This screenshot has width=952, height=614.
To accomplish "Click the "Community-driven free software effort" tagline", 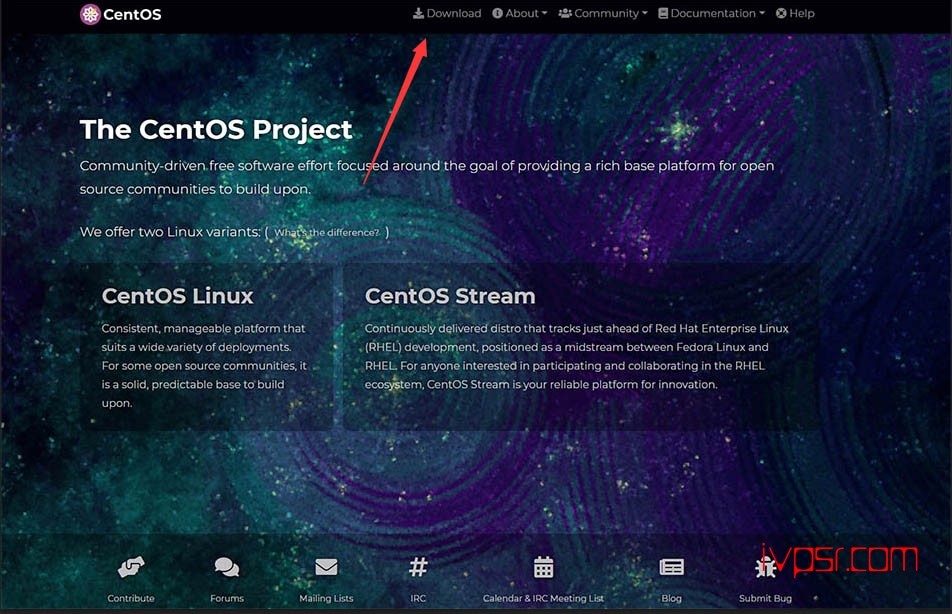I will [x=427, y=177].
